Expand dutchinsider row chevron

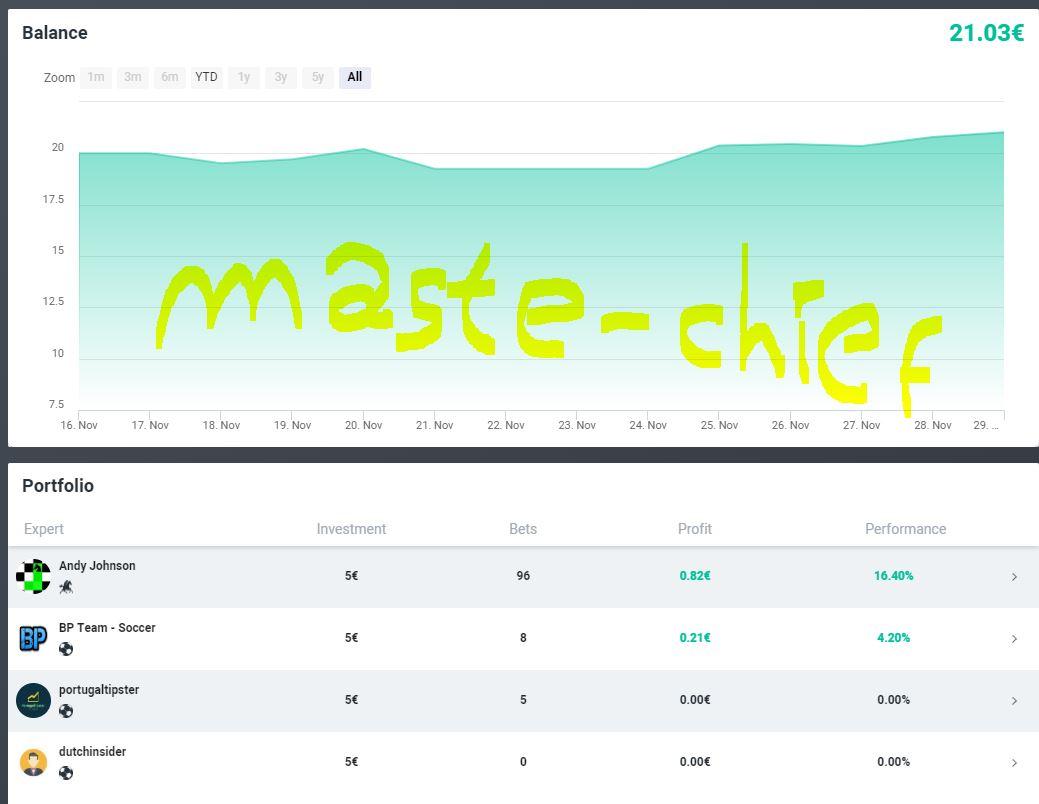point(1014,763)
